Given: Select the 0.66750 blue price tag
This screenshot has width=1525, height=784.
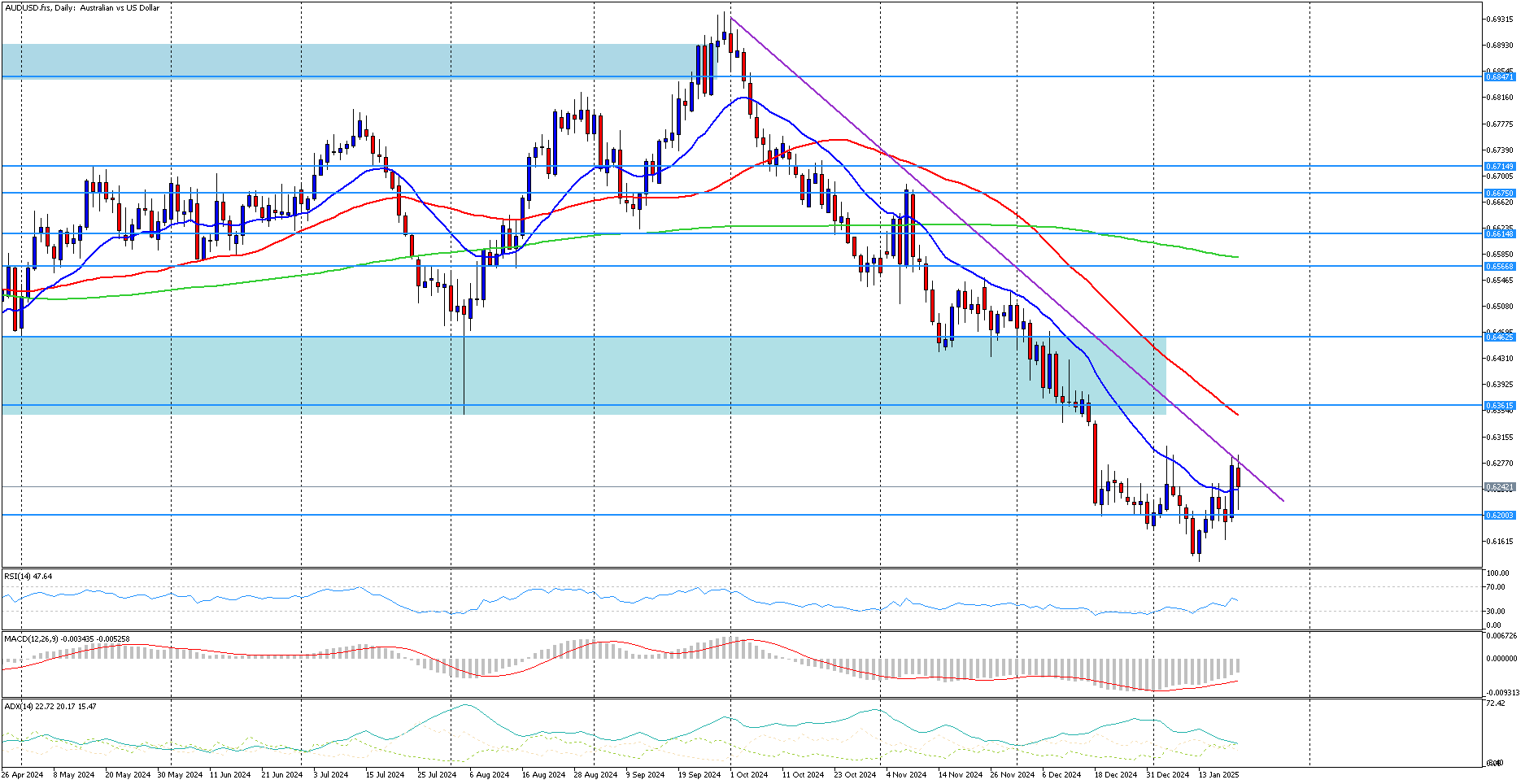Looking at the screenshot, I should (x=1500, y=194).
